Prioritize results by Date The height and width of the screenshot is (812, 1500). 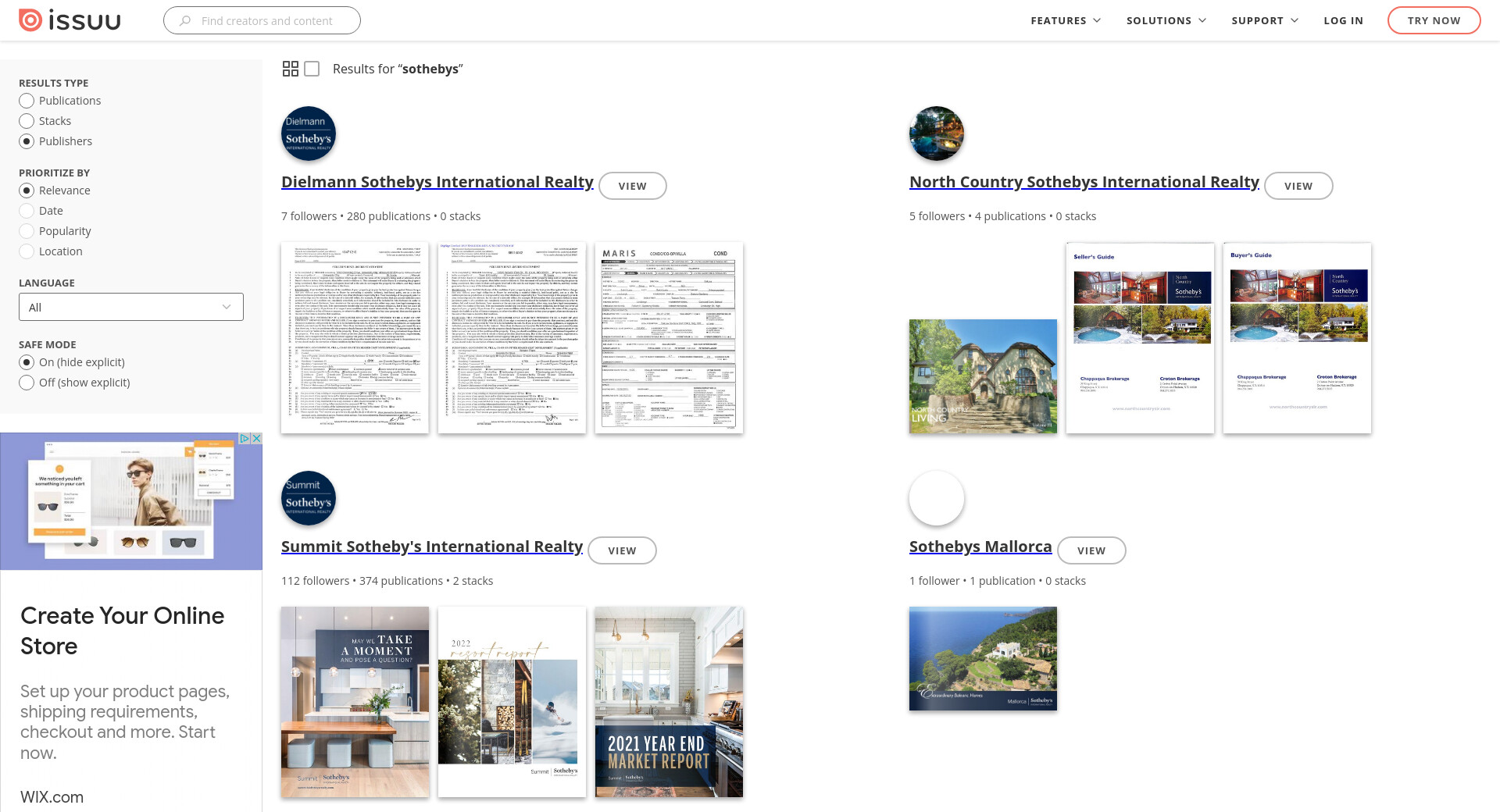27,211
